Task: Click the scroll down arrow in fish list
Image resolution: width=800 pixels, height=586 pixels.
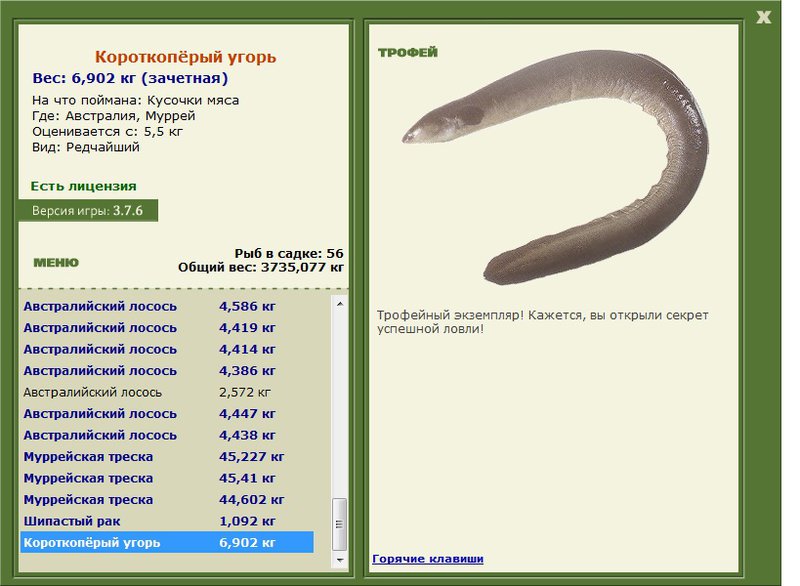Action: coord(340,560)
